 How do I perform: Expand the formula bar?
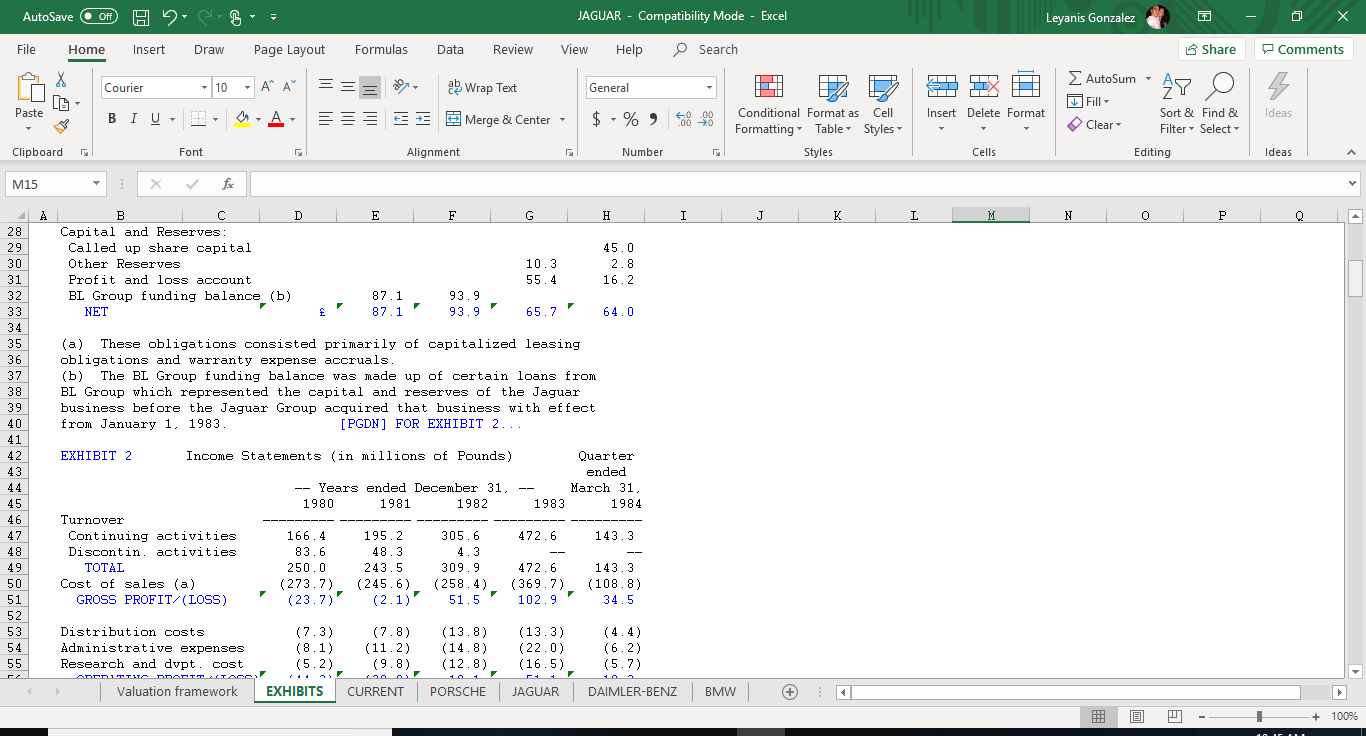coord(1353,184)
